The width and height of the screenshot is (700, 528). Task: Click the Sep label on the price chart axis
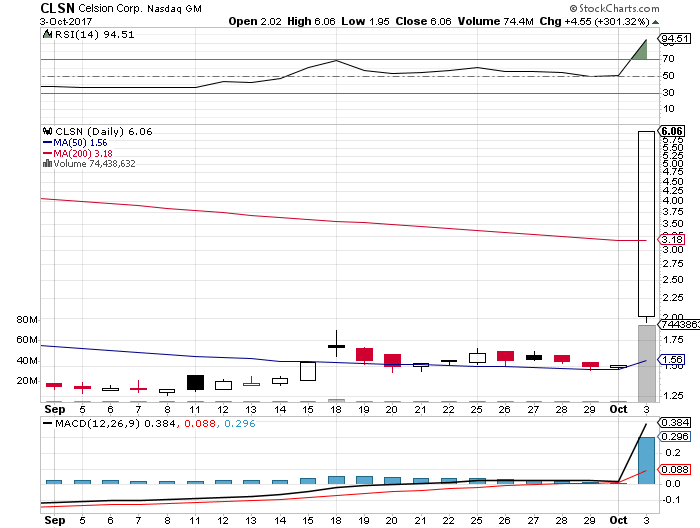[54, 408]
